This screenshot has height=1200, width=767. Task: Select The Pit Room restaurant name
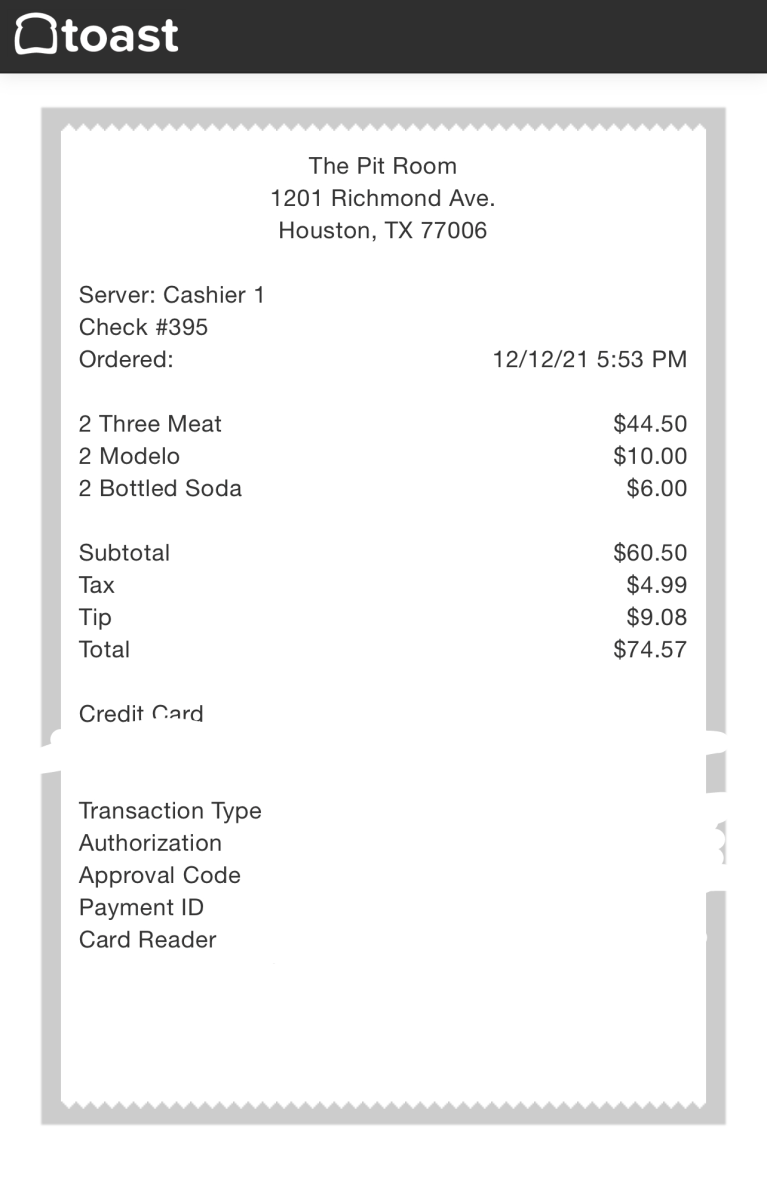tap(382, 166)
